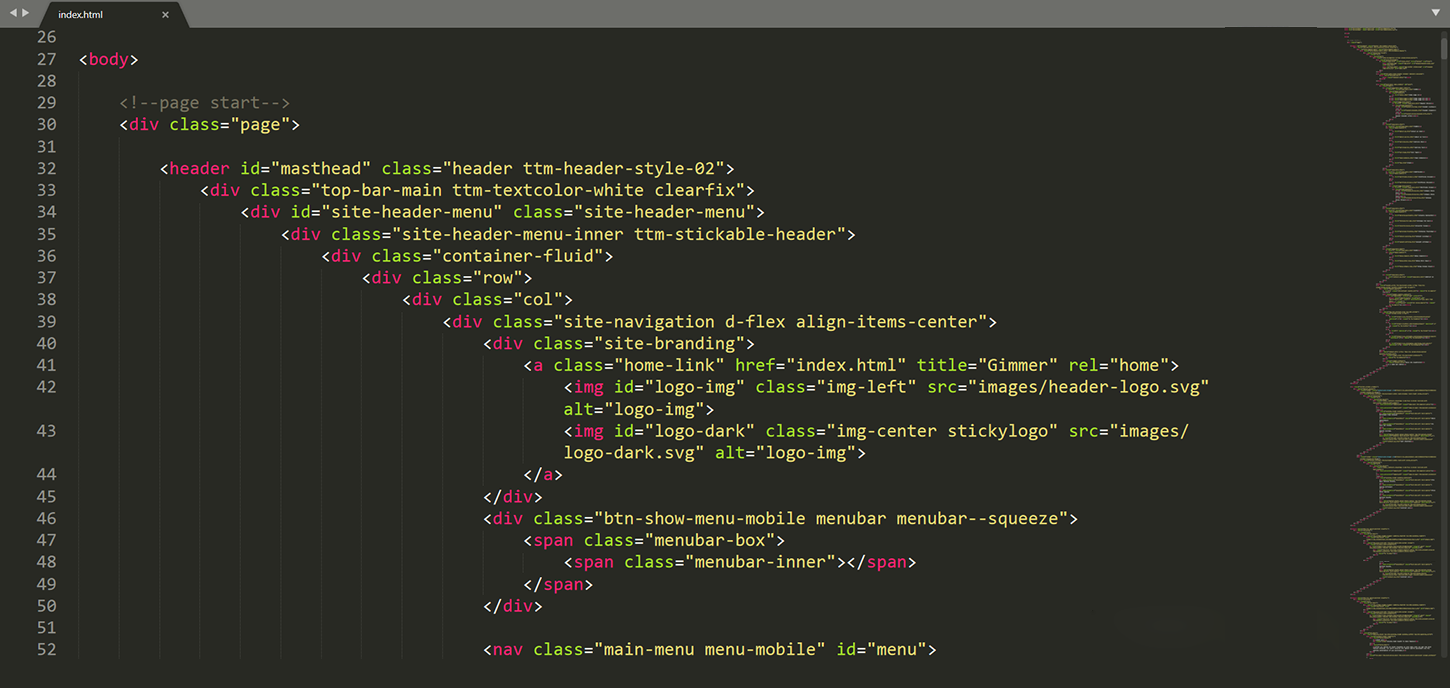1450x688 pixels.
Task: Click the closing div tag on line 50
Action: [x=513, y=606]
